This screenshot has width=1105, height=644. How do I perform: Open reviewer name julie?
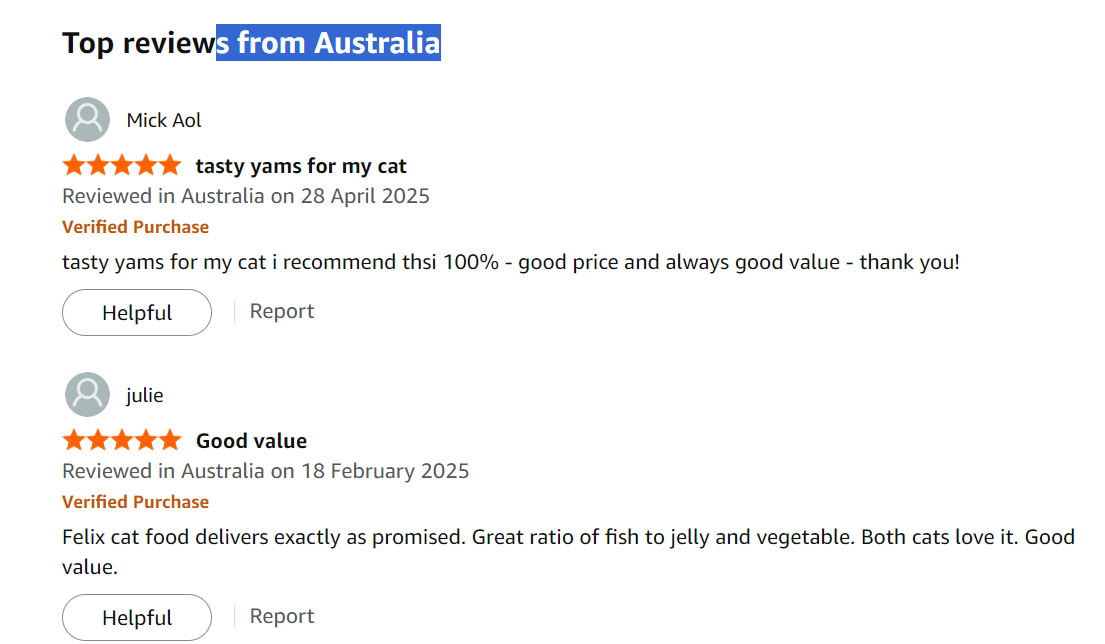coord(145,396)
